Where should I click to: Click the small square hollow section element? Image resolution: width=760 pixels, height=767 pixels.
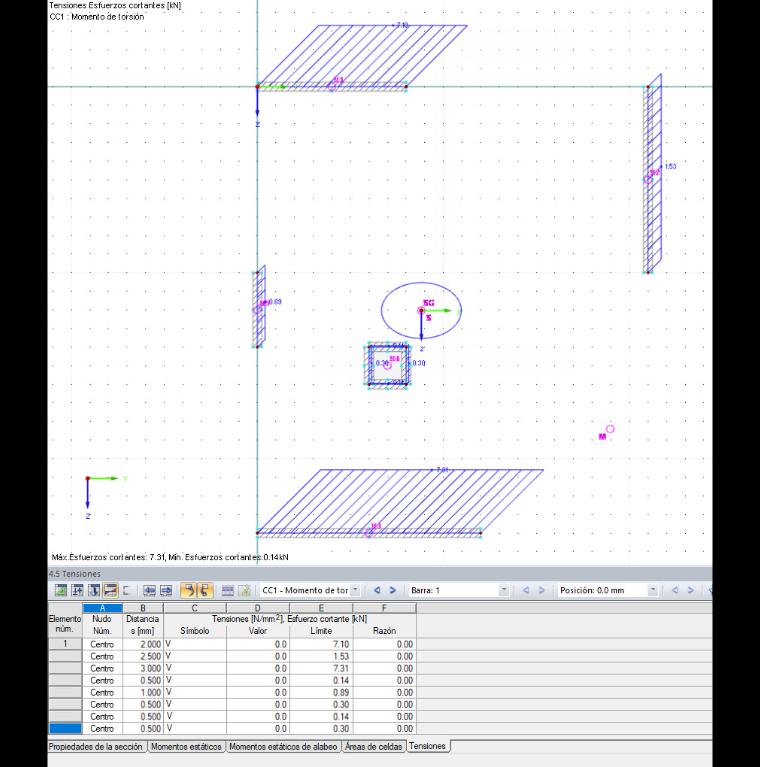[388, 365]
